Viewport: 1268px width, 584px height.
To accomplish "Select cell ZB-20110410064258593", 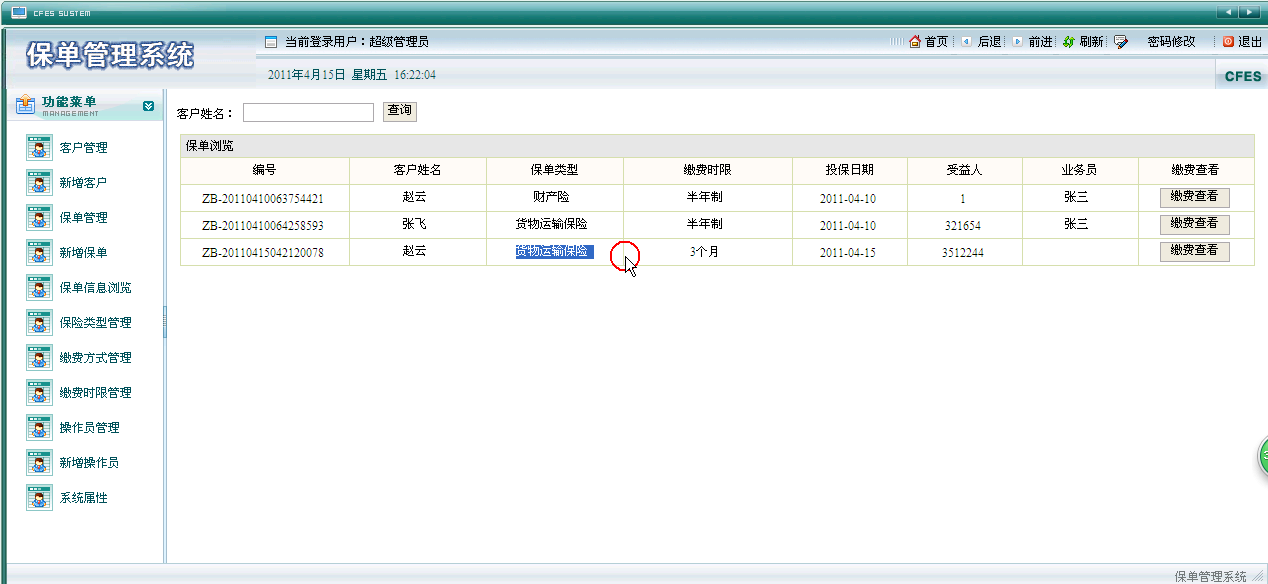I will [x=263, y=225].
